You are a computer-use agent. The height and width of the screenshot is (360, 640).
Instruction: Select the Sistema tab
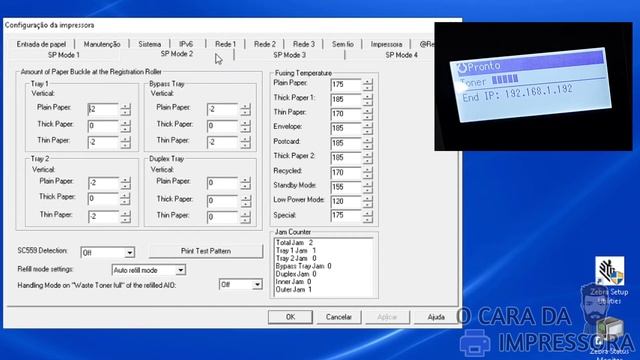[x=149, y=44]
